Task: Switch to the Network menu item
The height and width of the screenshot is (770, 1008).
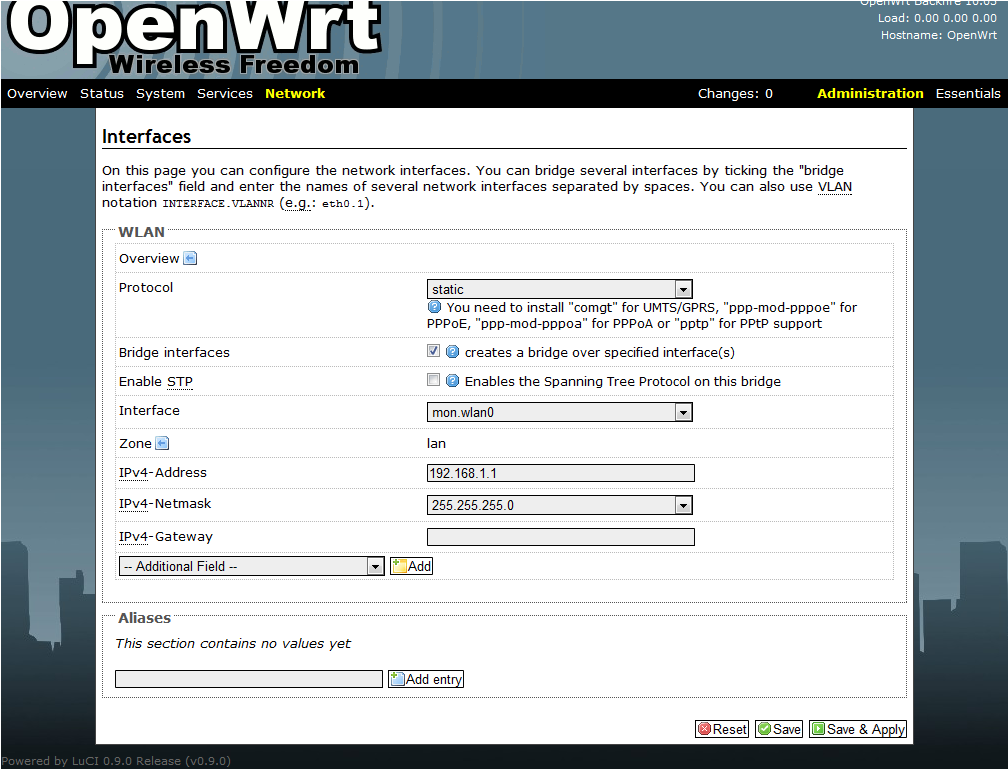Action: click(295, 93)
